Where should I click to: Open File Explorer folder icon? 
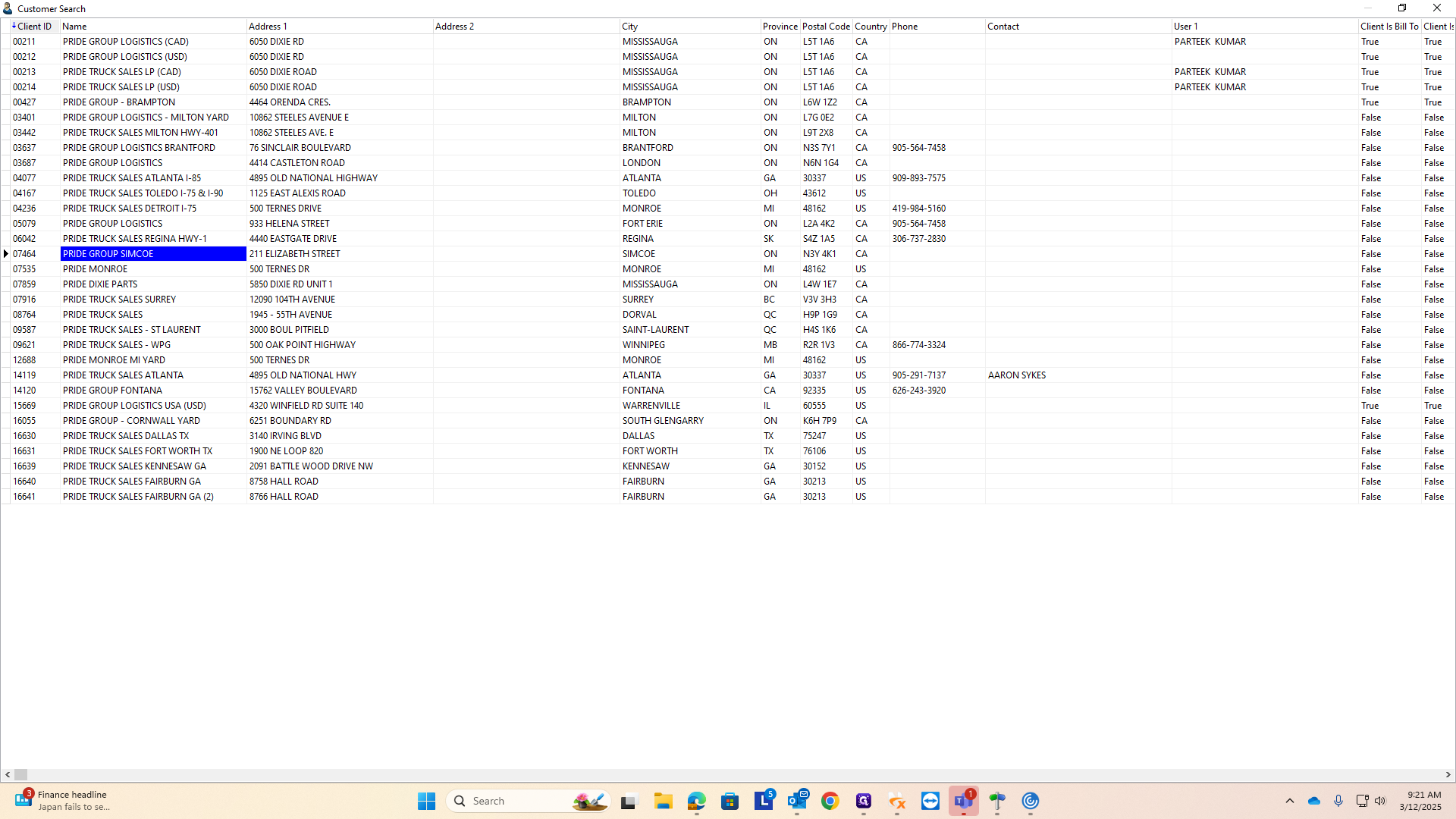(664, 801)
